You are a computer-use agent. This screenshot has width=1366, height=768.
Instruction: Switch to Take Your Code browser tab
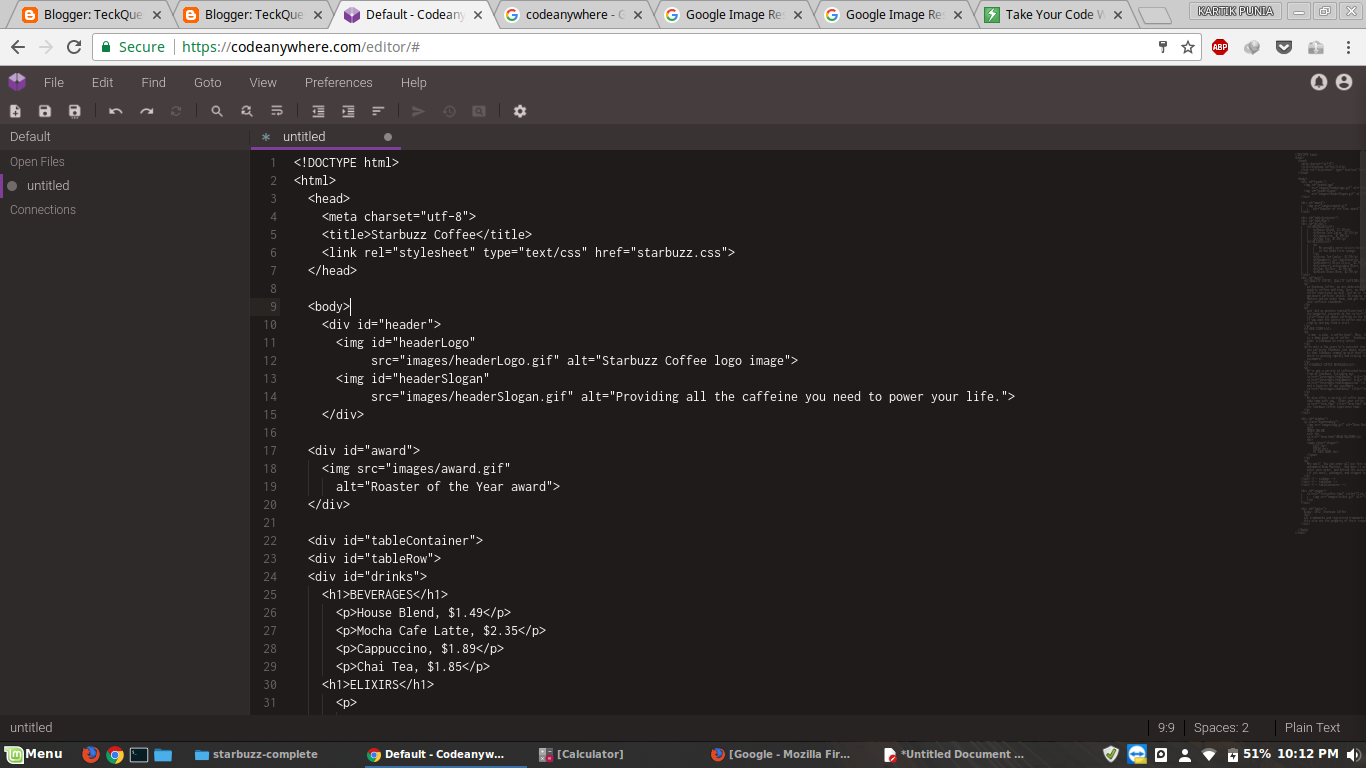click(1053, 15)
